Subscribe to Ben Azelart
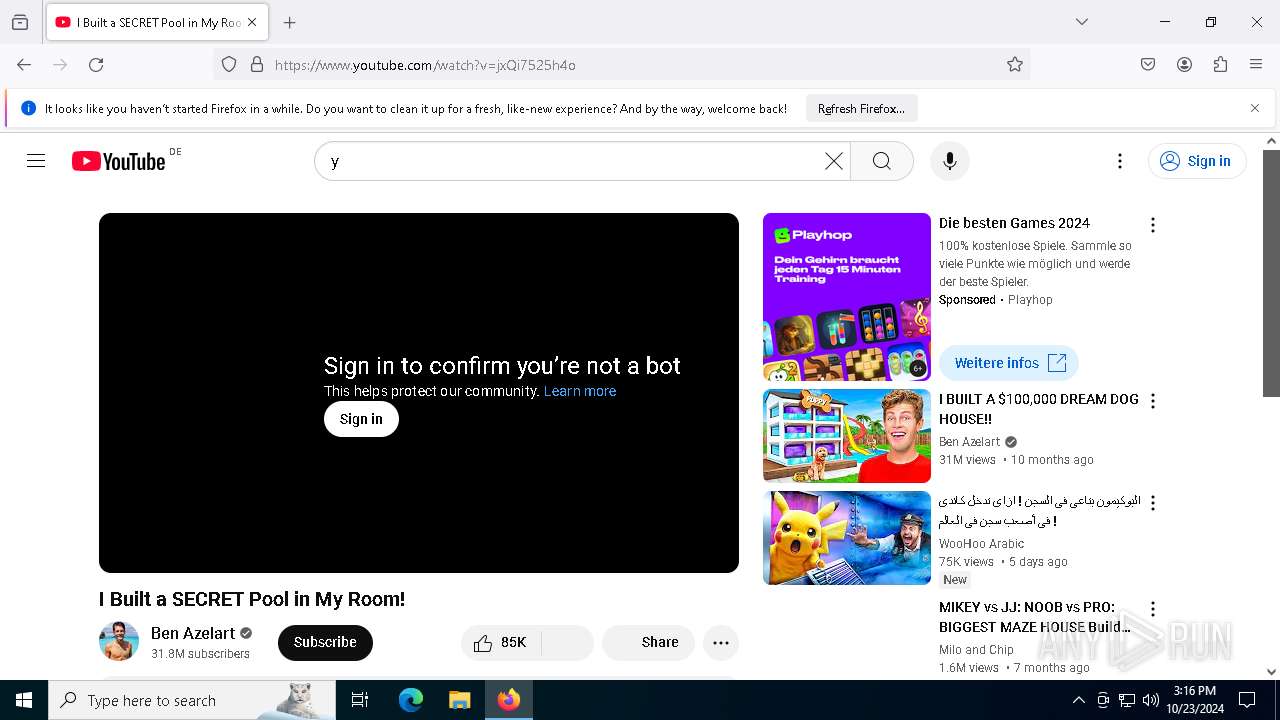 tap(325, 643)
